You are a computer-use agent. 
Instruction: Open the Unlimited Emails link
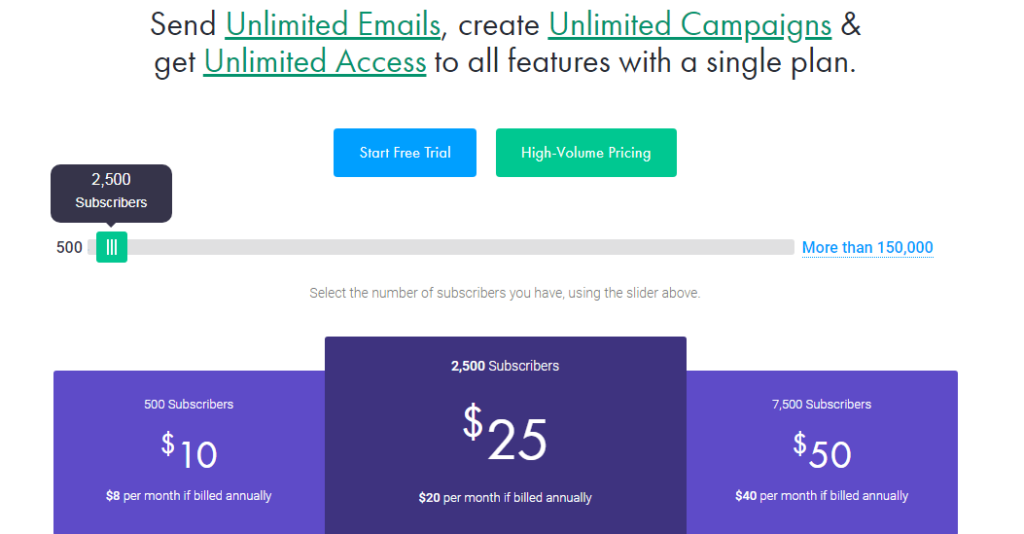coord(333,25)
